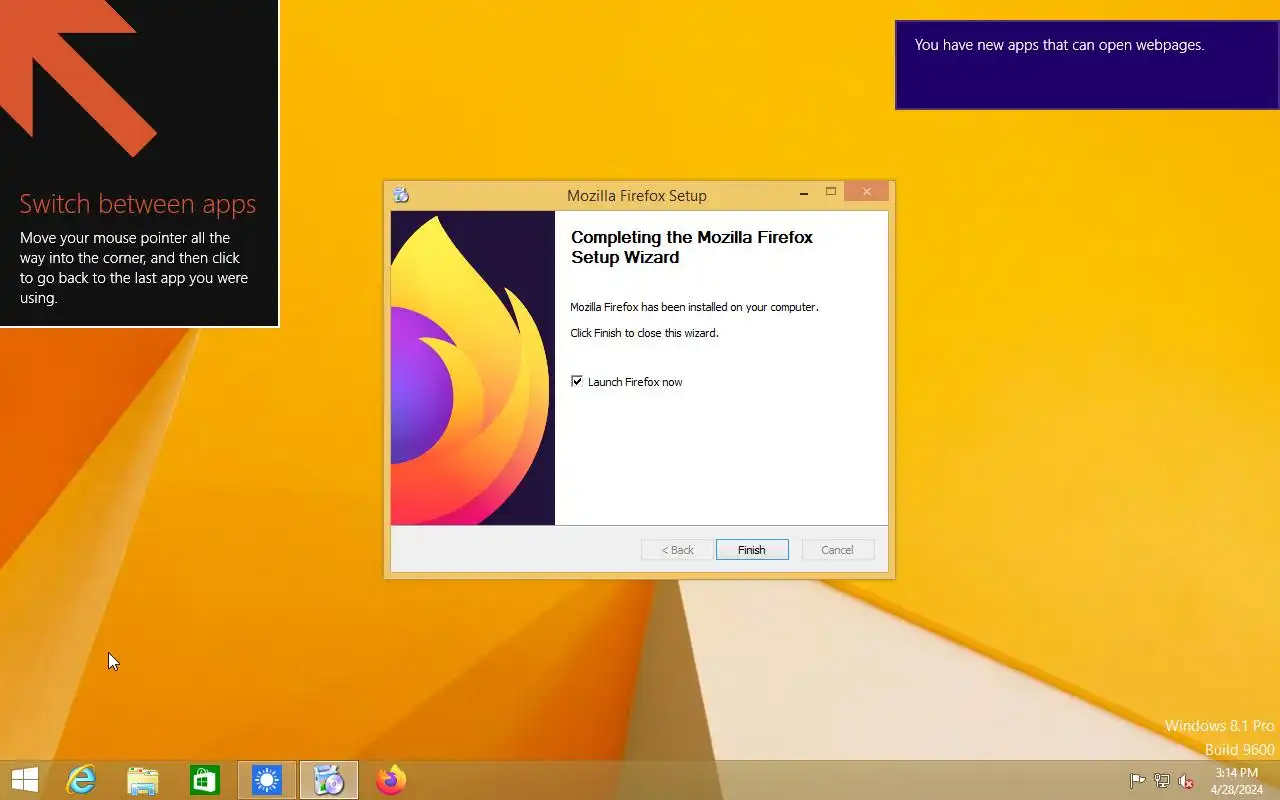Open Firefox from the taskbar
Image resolution: width=1280 pixels, height=800 pixels.
pyautogui.click(x=391, y=780)
